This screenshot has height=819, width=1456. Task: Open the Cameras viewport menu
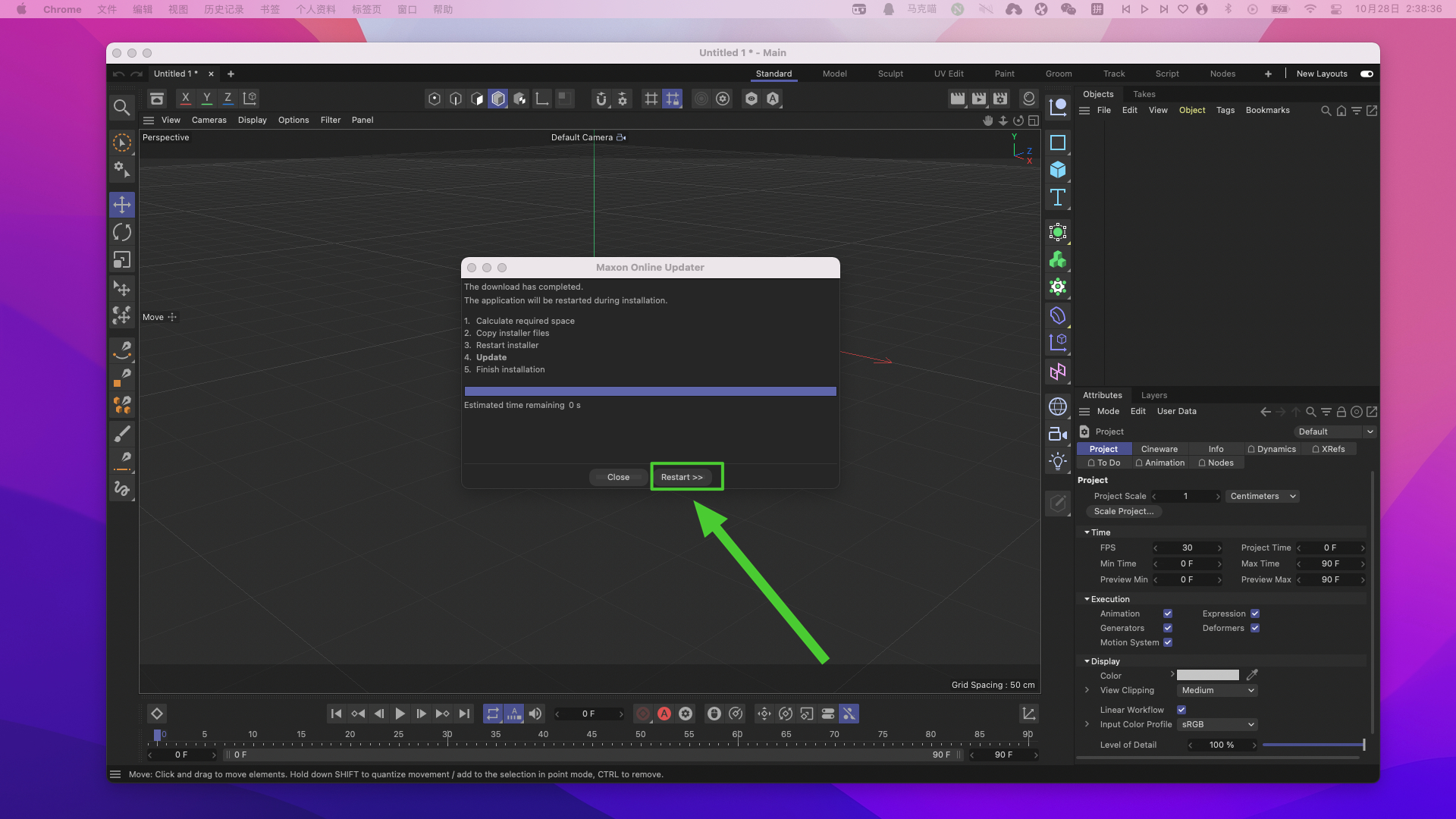pos(209,120)
